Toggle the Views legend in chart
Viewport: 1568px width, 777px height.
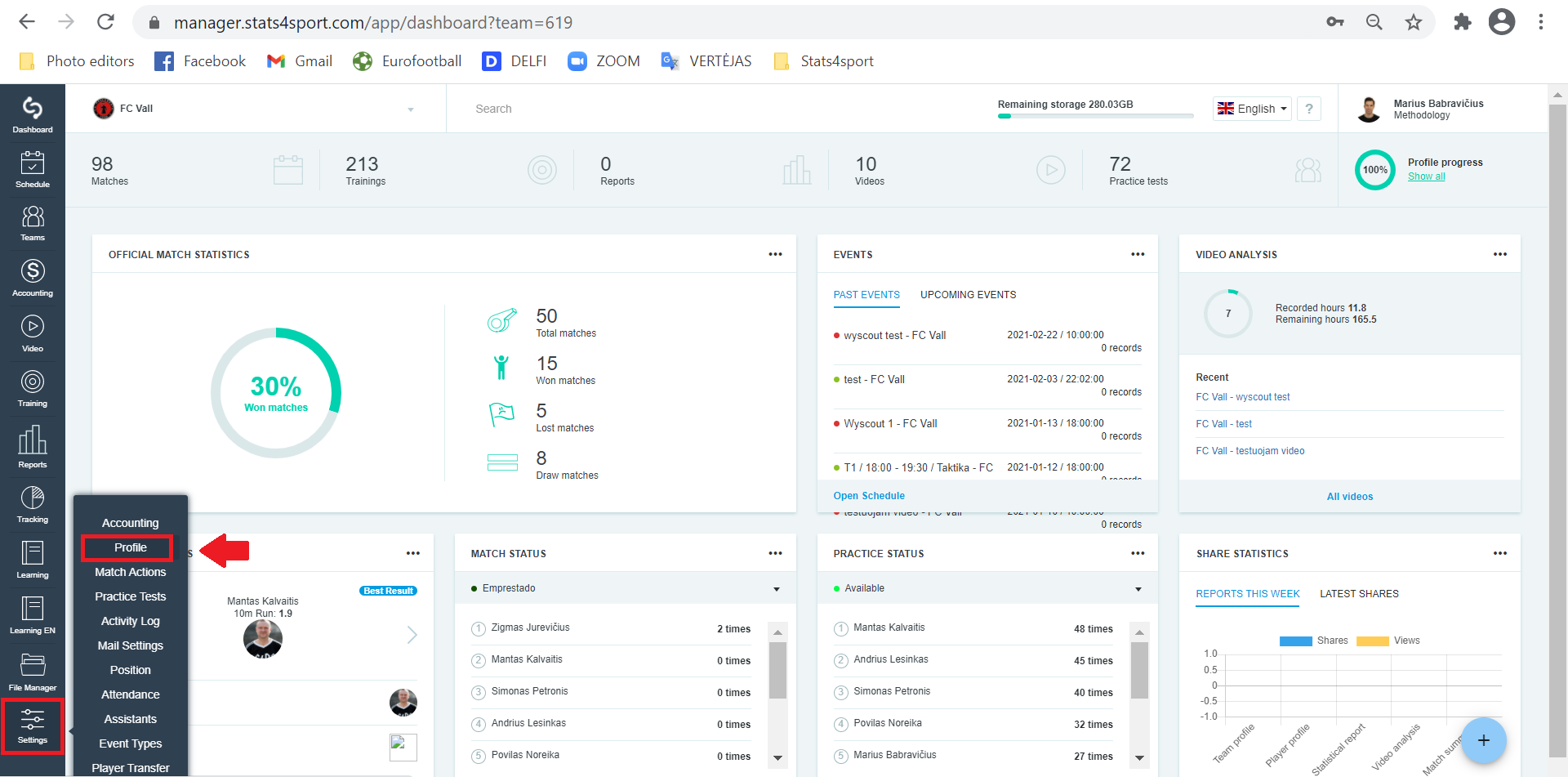pos(1388,641)
